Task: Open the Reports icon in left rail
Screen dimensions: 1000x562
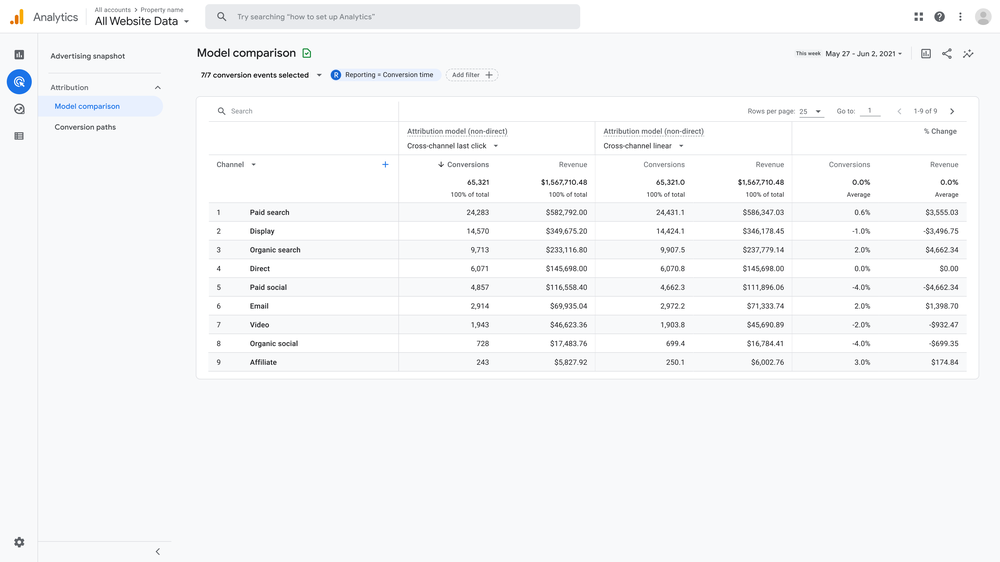Action: tap(19, 55)
